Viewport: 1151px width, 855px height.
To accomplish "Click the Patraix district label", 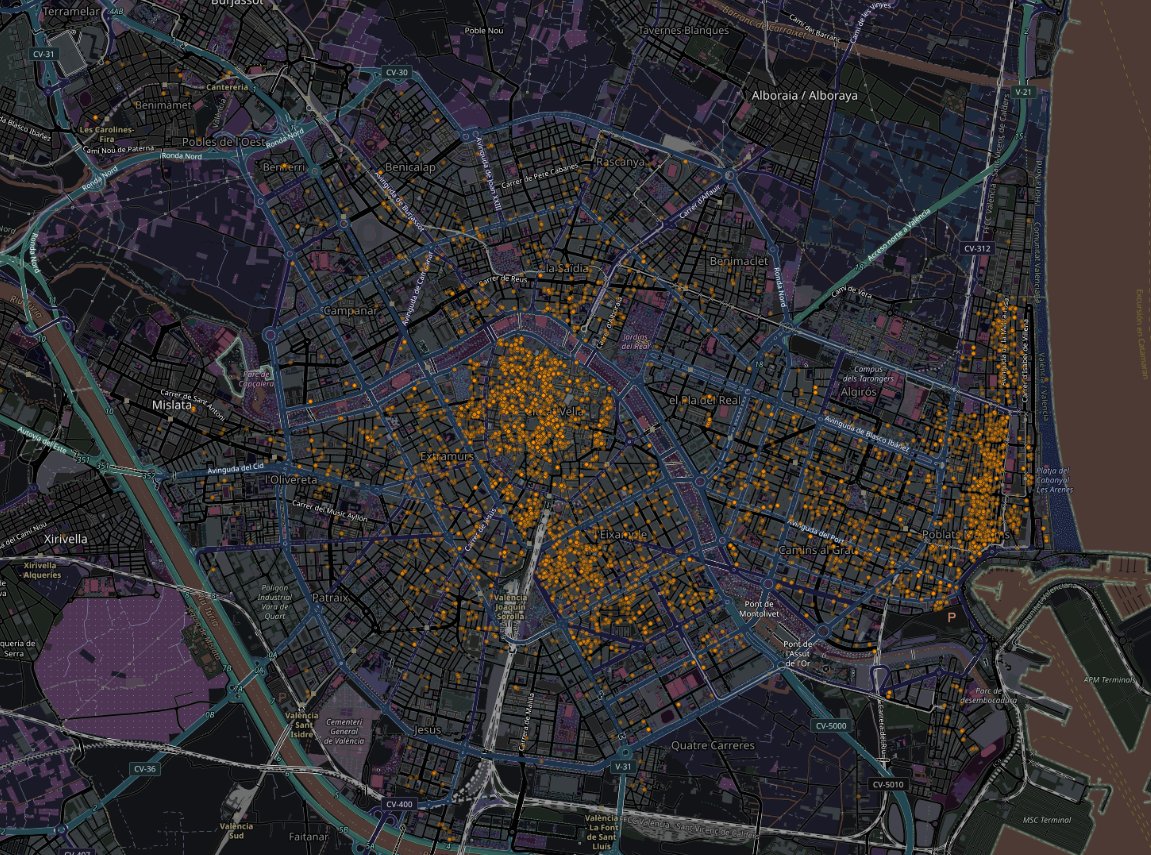I will (329, 597).
